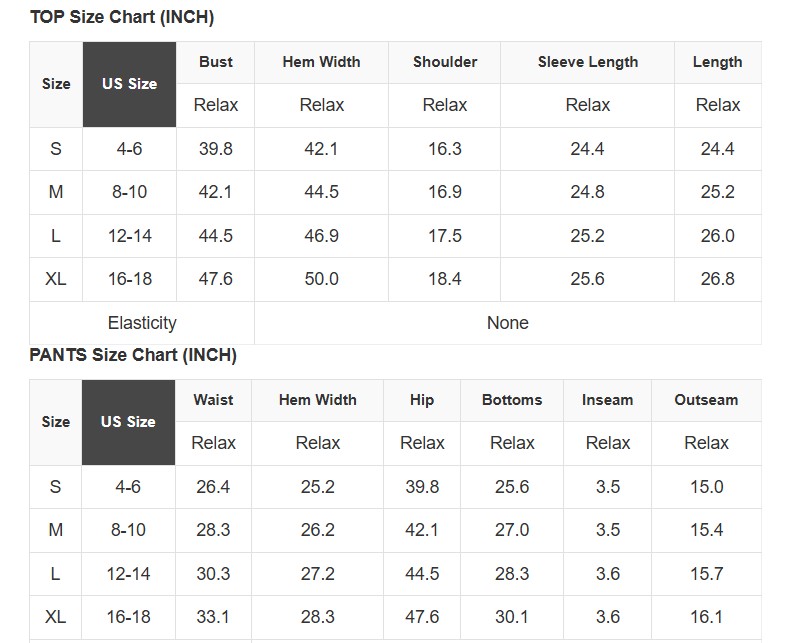Click the Outseam column header

point(706,400)
